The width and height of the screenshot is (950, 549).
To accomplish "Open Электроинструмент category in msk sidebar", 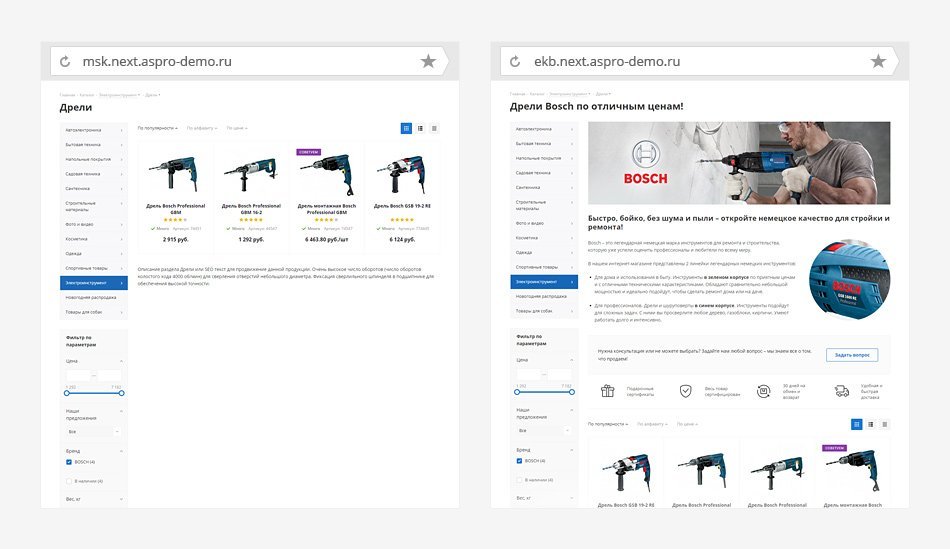I will [94, 283].
